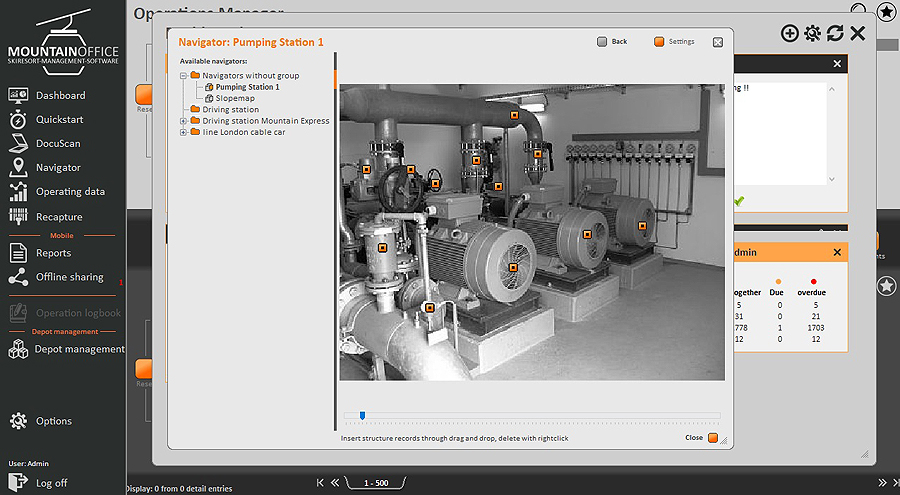Collapse the Navigators without group folder
900x495 pixels.
pyautogui.click(x=183, y=76)
